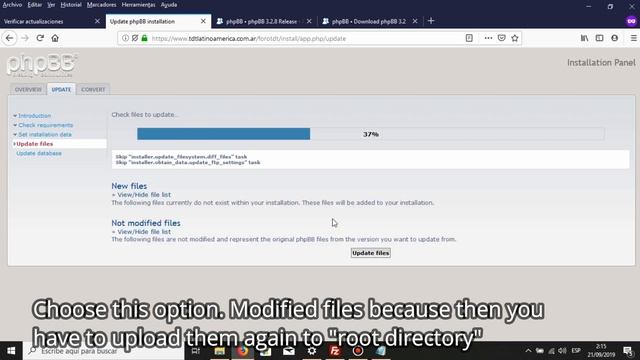The width and height of the screenshot is (640, 360).
Task: Open FileZilla from the taskbar
Action: [335, 351]
